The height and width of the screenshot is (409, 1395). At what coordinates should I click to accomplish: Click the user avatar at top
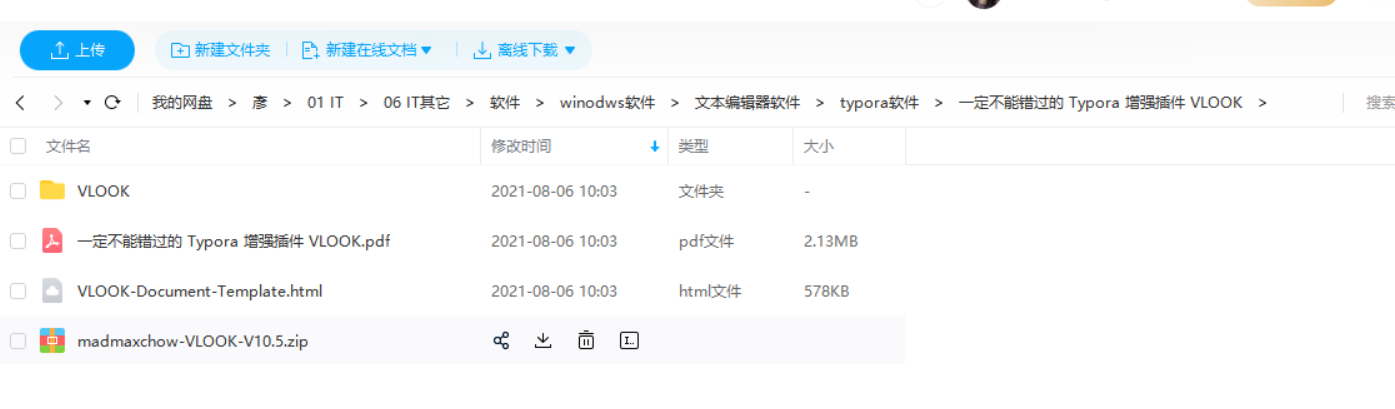pos(984,3)
